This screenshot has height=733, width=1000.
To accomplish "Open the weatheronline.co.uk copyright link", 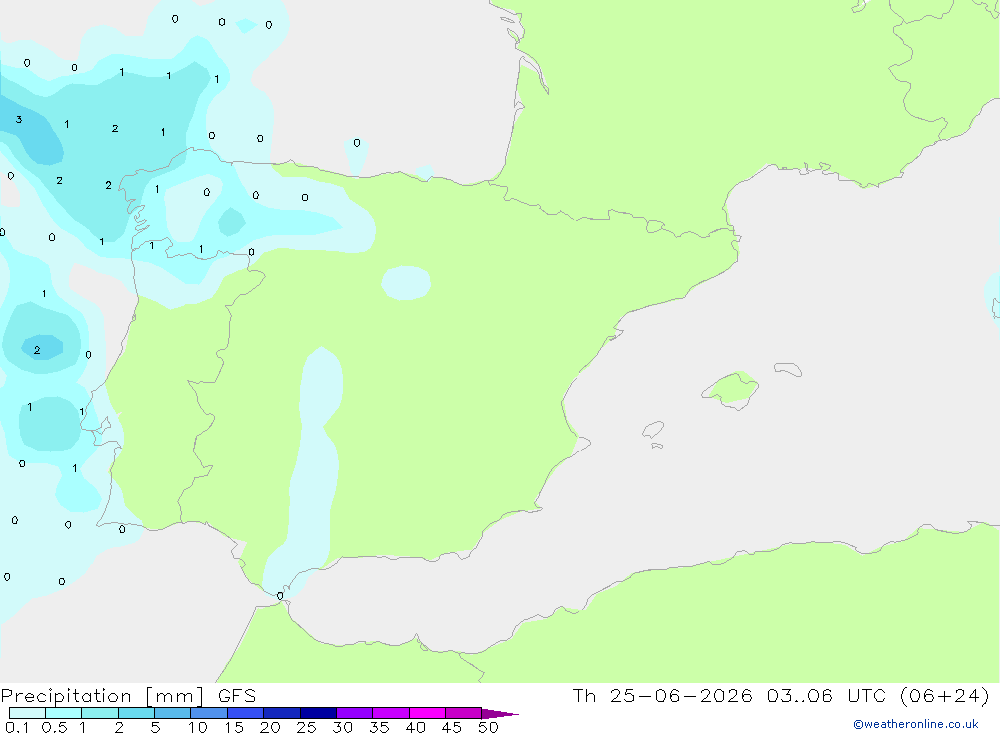I will click(915, 724).
